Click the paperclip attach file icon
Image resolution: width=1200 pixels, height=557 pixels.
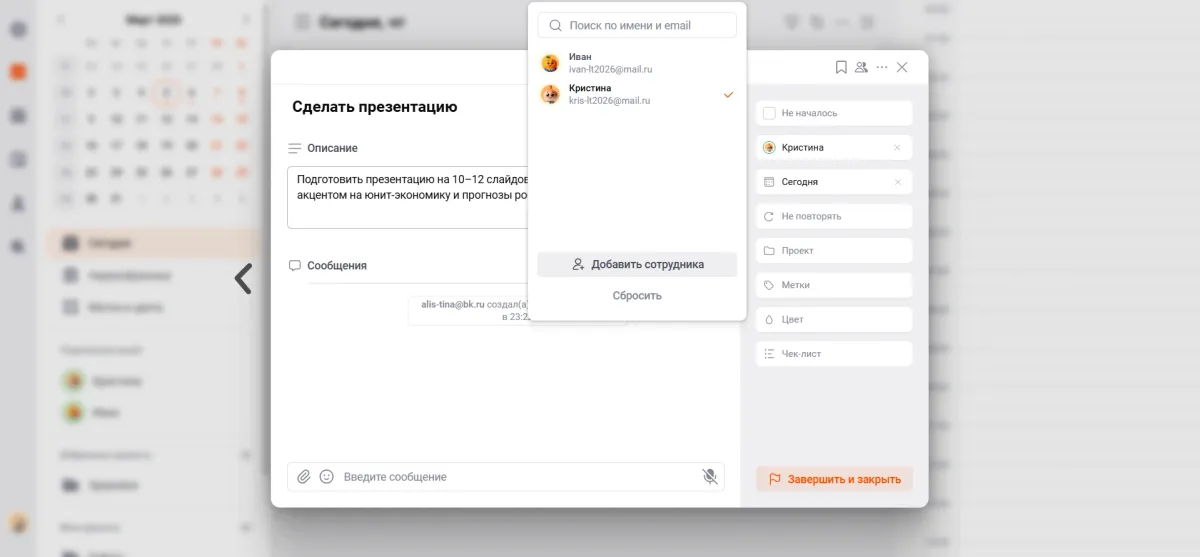pyautogui.click(x=304, y=477)
